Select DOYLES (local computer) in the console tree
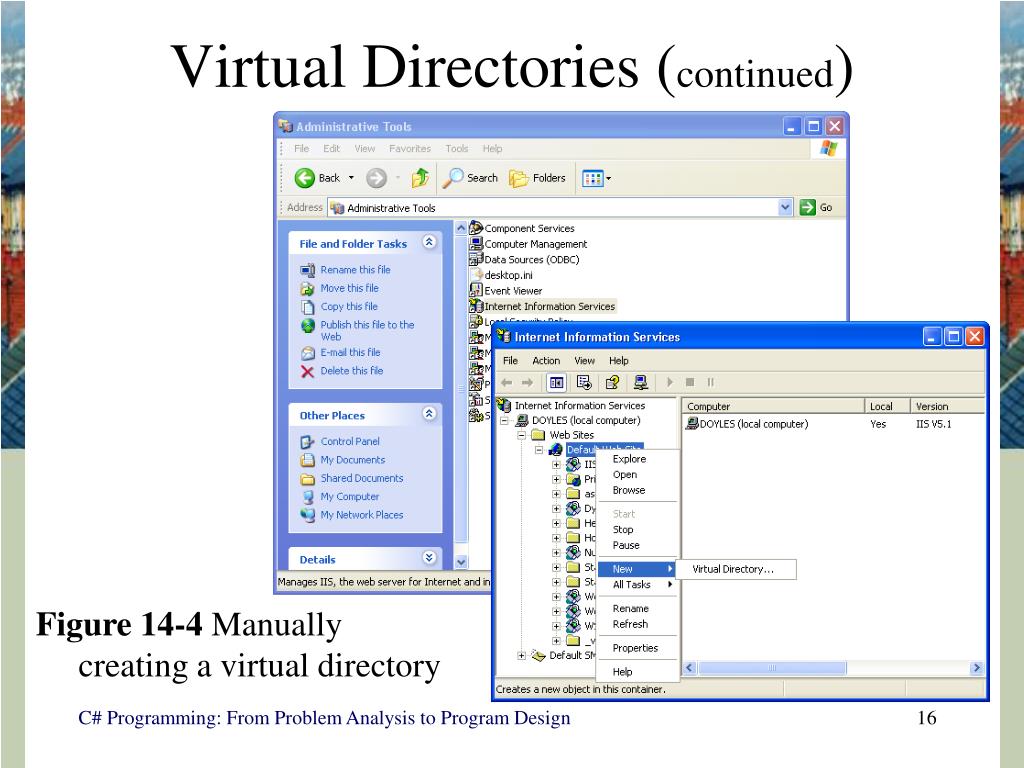Viewport: 1024px width, 768px height. [578, 421]
